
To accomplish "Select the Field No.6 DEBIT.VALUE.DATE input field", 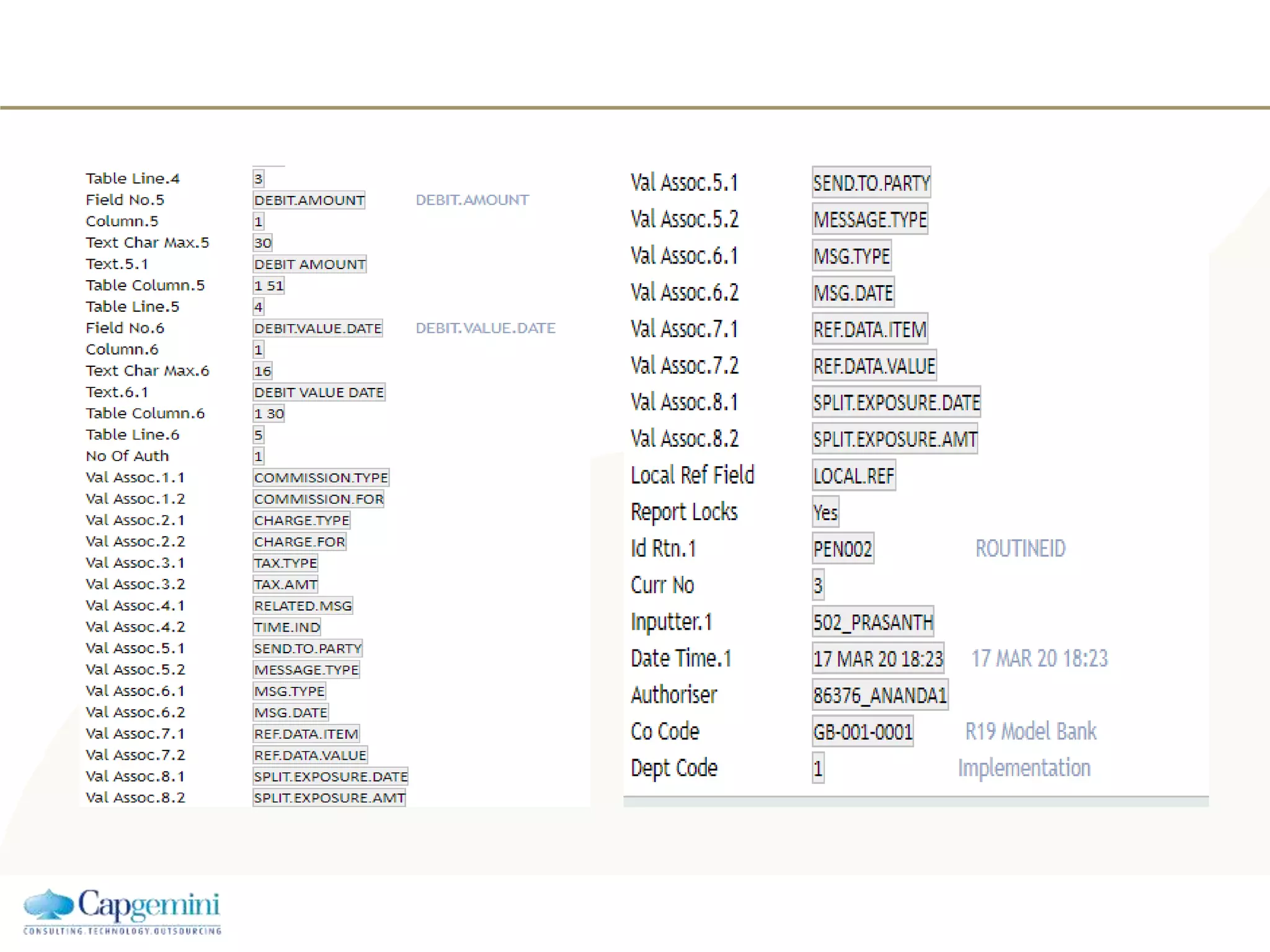I will (x=317, y=328).
